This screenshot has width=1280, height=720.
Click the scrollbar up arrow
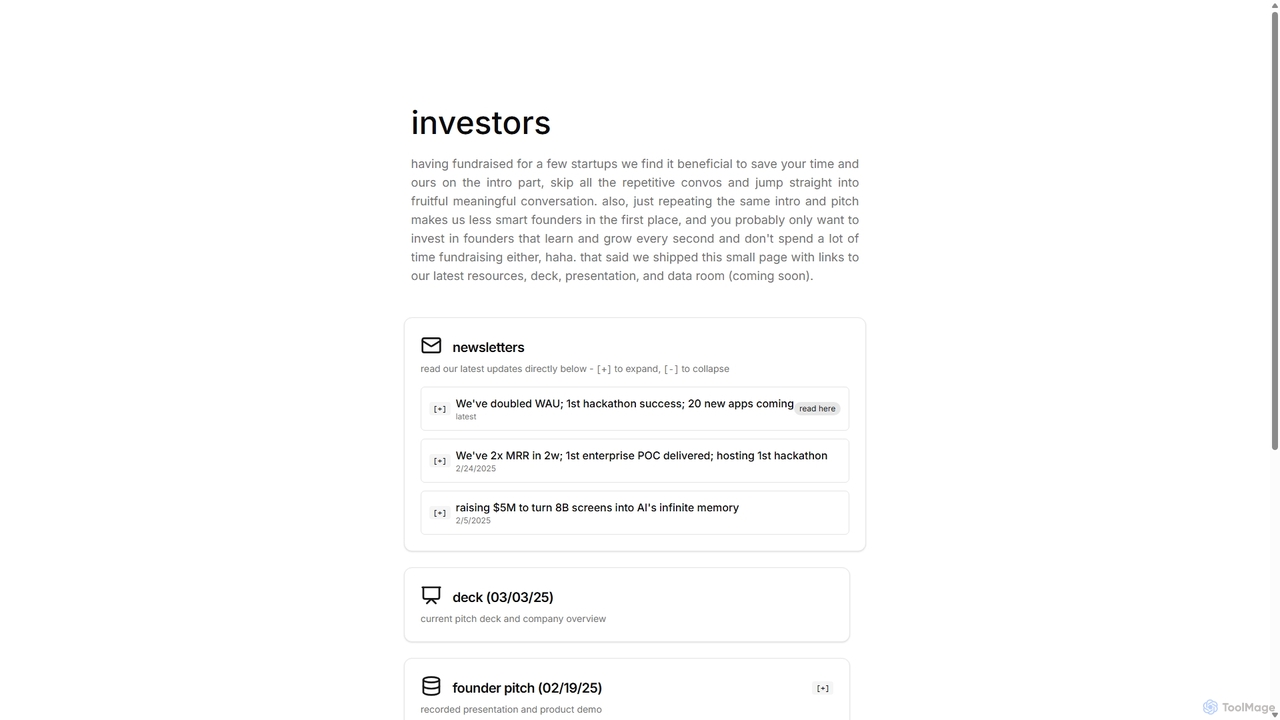pyautogui.click(x=1274, y=6)
